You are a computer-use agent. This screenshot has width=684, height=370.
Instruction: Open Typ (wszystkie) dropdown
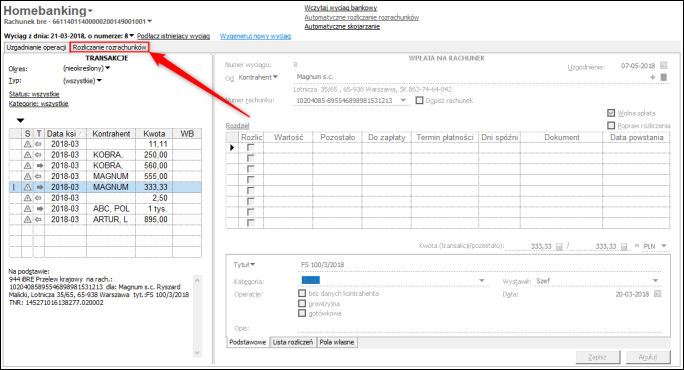[99, 80]
